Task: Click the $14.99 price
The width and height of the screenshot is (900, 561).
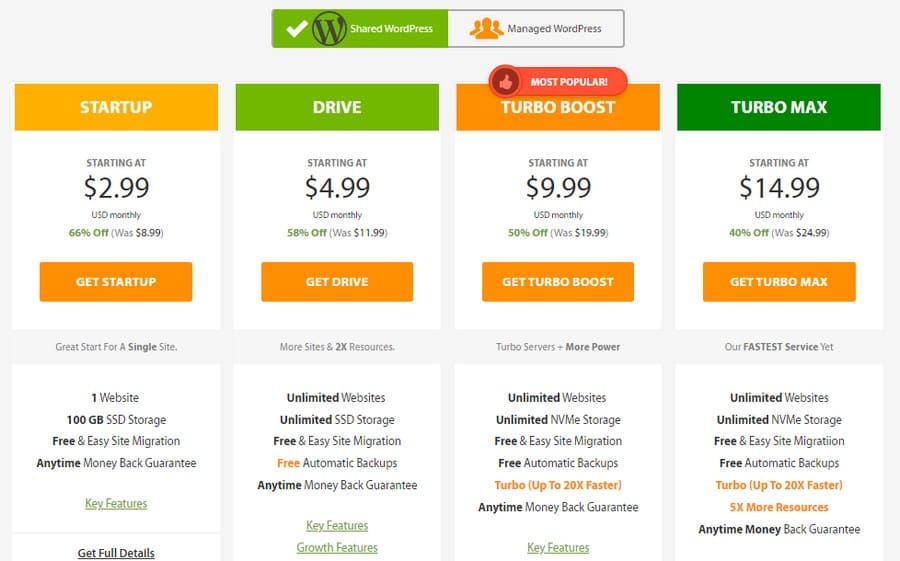Action: [779, 188]
